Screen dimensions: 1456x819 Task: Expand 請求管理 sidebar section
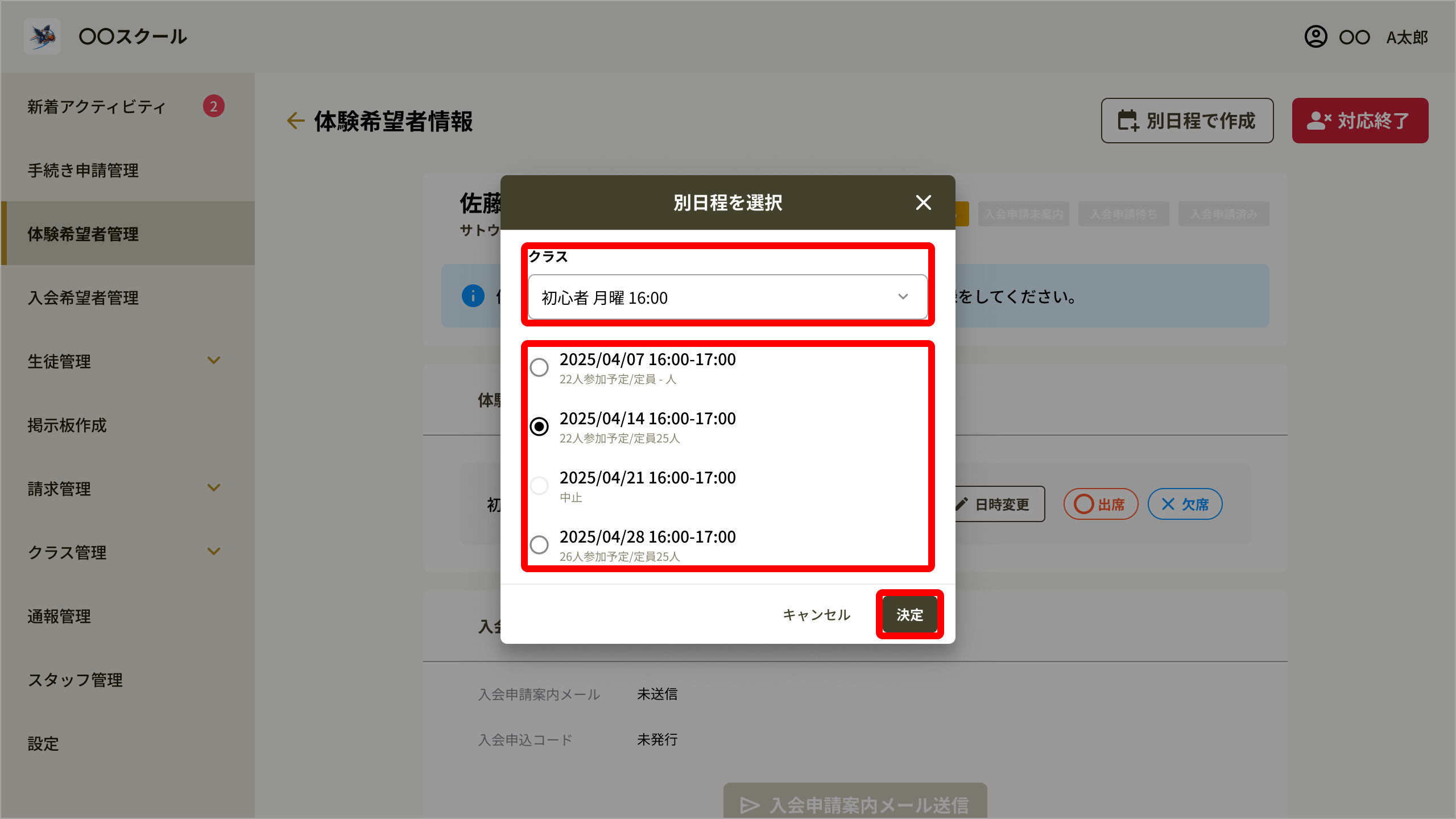click(214, 488)
